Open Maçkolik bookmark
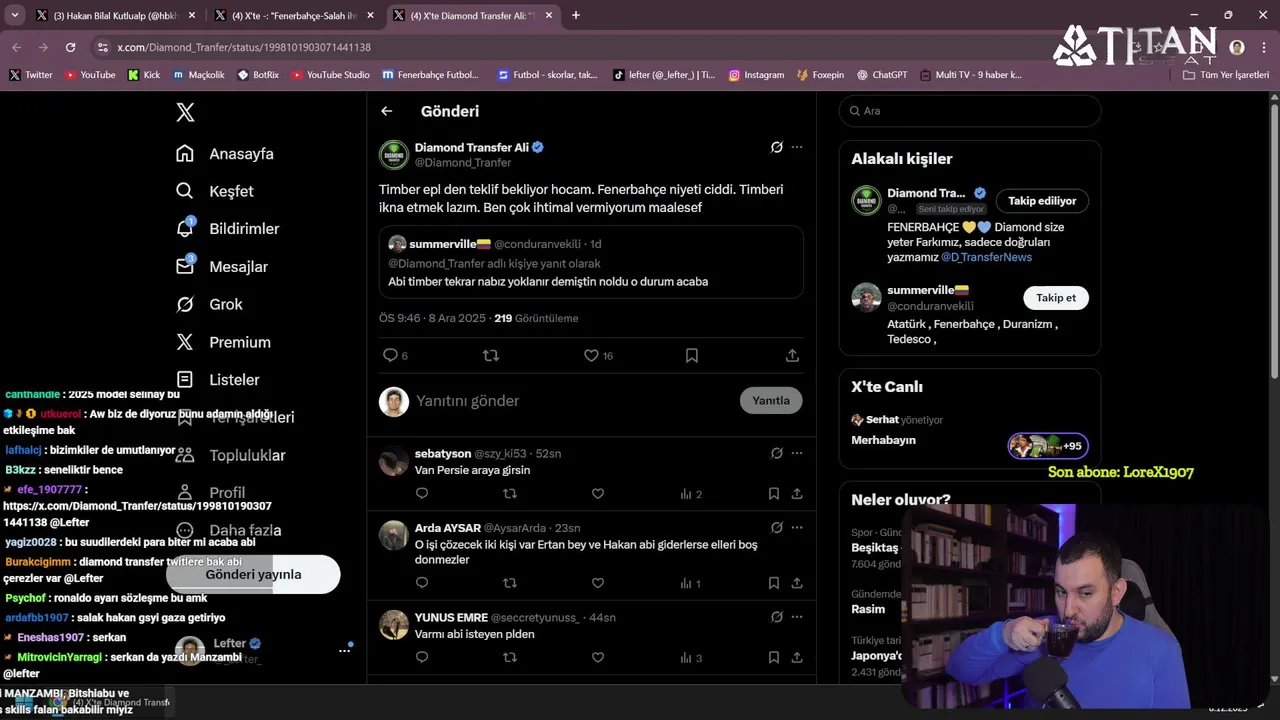This screenshot has height=720, width=1280. [199, 75]
